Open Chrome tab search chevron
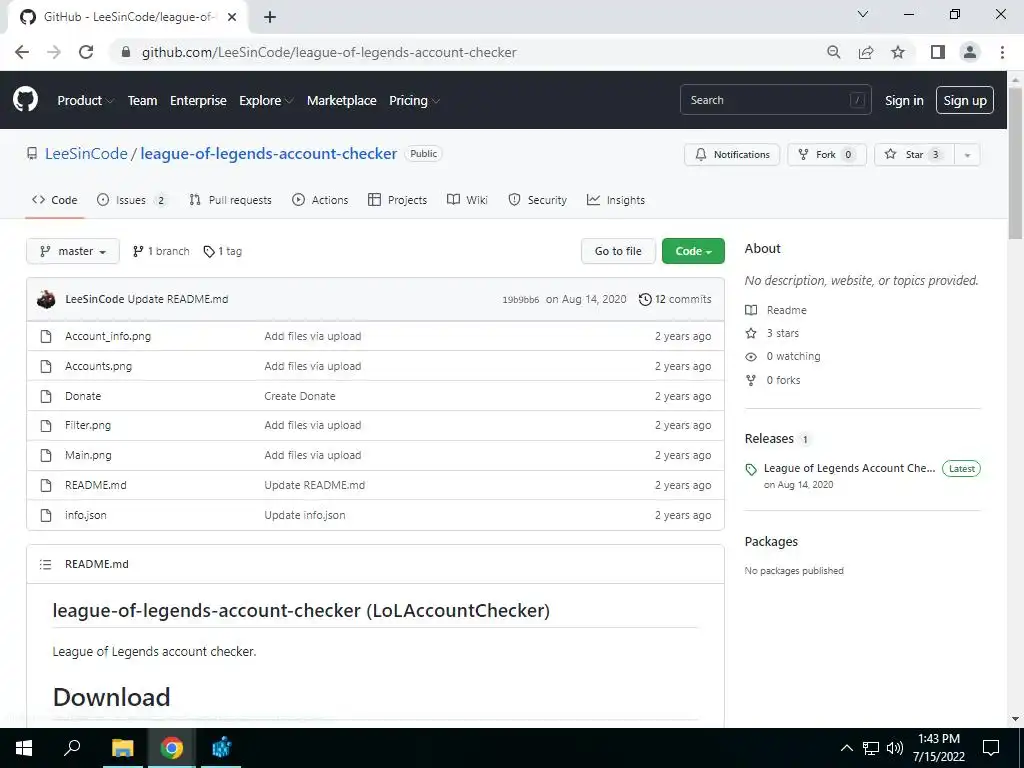Viewport: 1024px width, 768px height. click(x=863, y=14)
